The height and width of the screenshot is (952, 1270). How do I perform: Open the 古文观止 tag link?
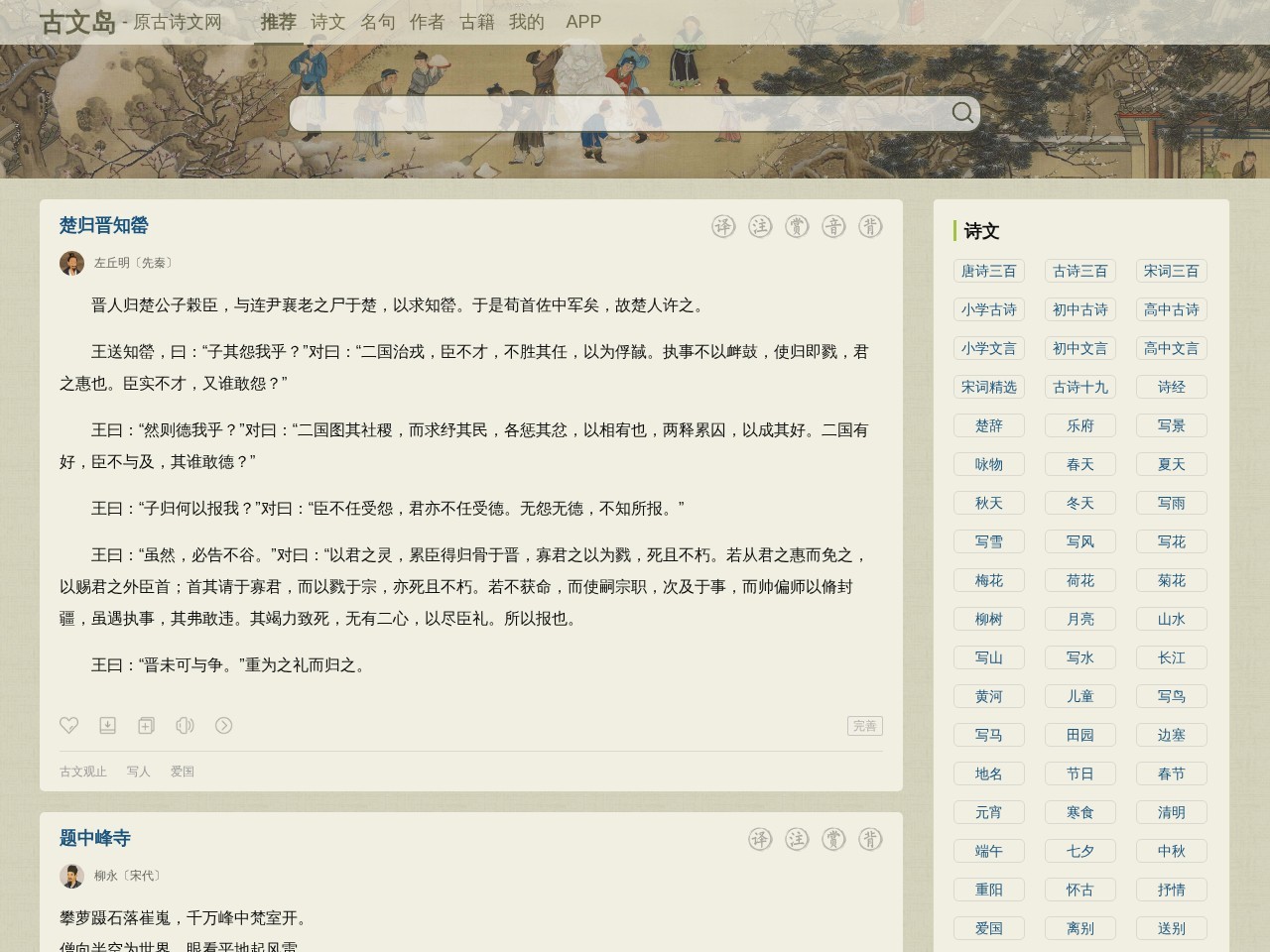[x=82, y=772]
